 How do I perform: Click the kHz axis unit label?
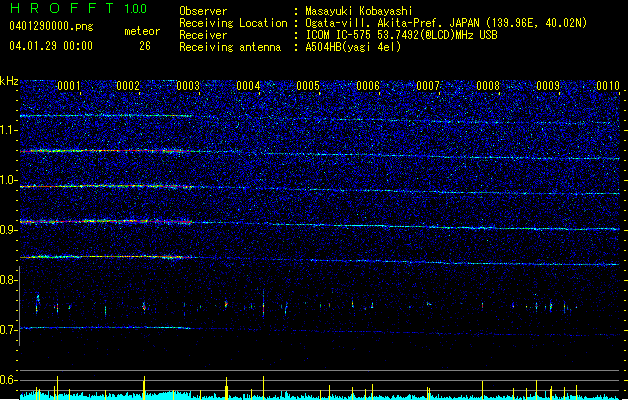9,81
